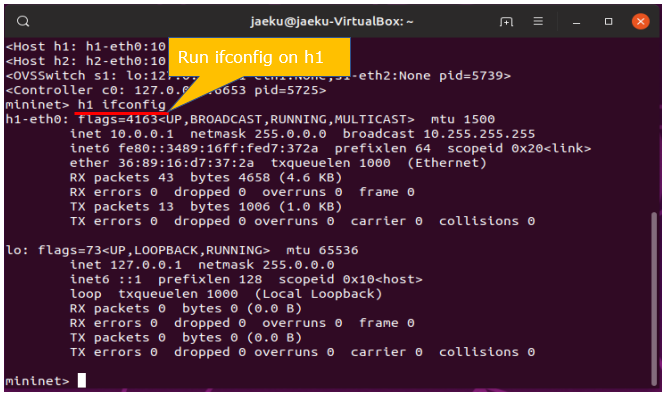The image size is (664, 396).
Task: Click the Controller c0 line
Action: click(166, 90)
